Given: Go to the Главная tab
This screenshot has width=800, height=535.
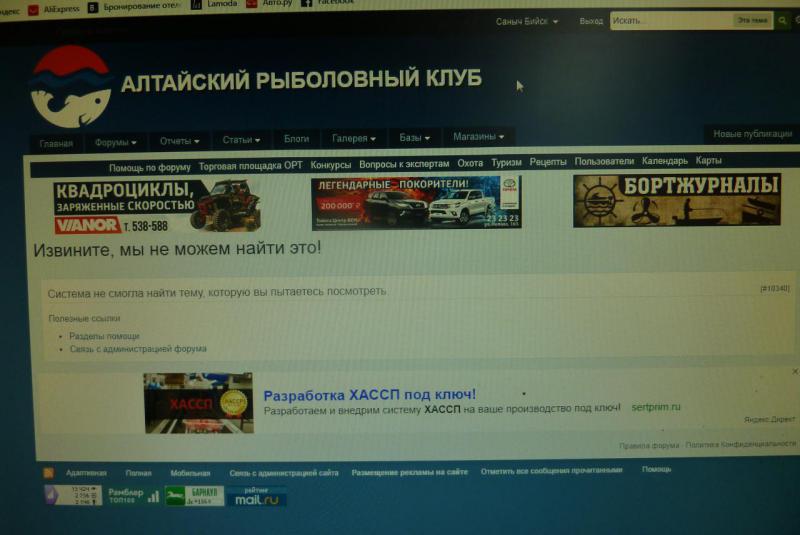Looking at the screenshot, I should (56, 144).
